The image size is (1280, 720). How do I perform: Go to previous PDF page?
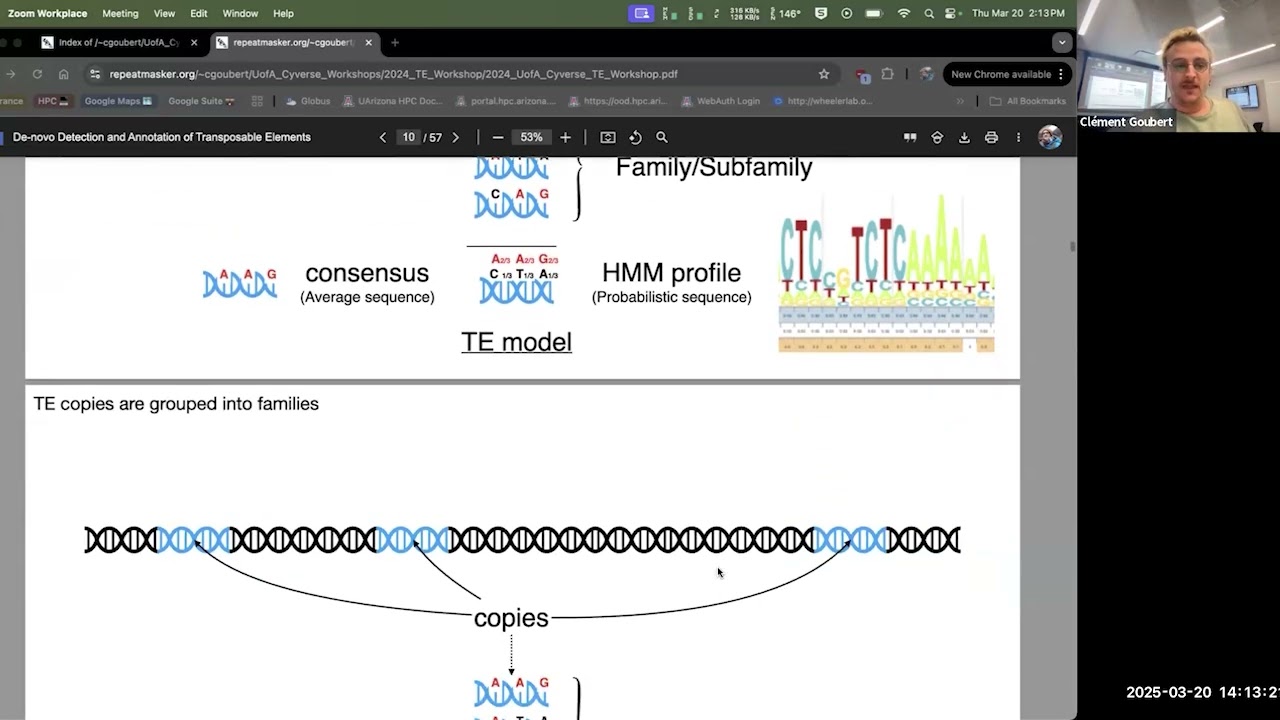click(382, 137)
